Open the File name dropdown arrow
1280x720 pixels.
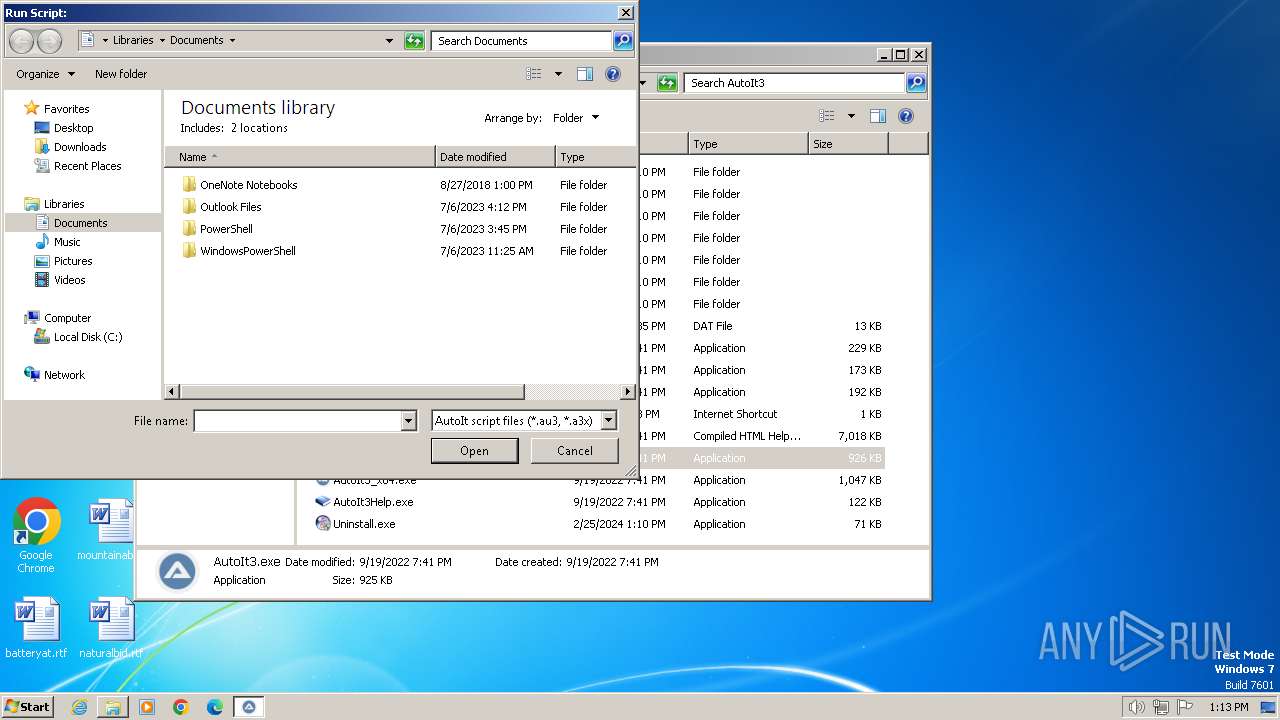coord(408,421)
